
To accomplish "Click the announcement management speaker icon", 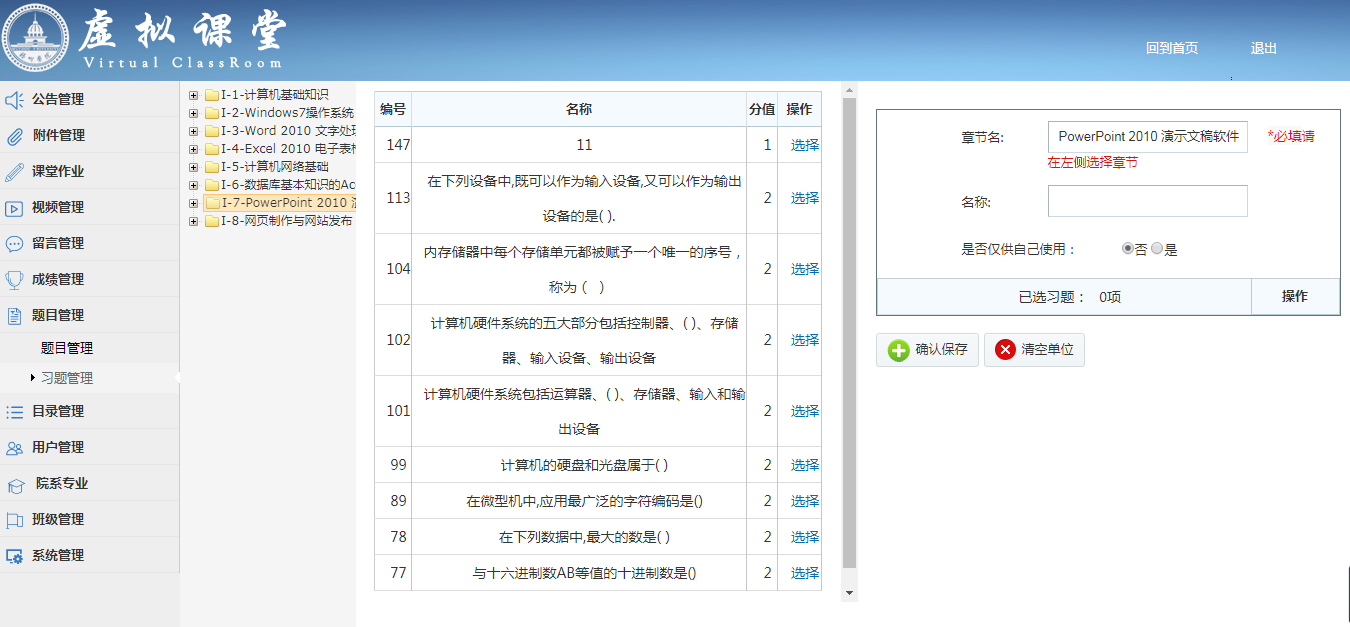I will tap(14, 100).
